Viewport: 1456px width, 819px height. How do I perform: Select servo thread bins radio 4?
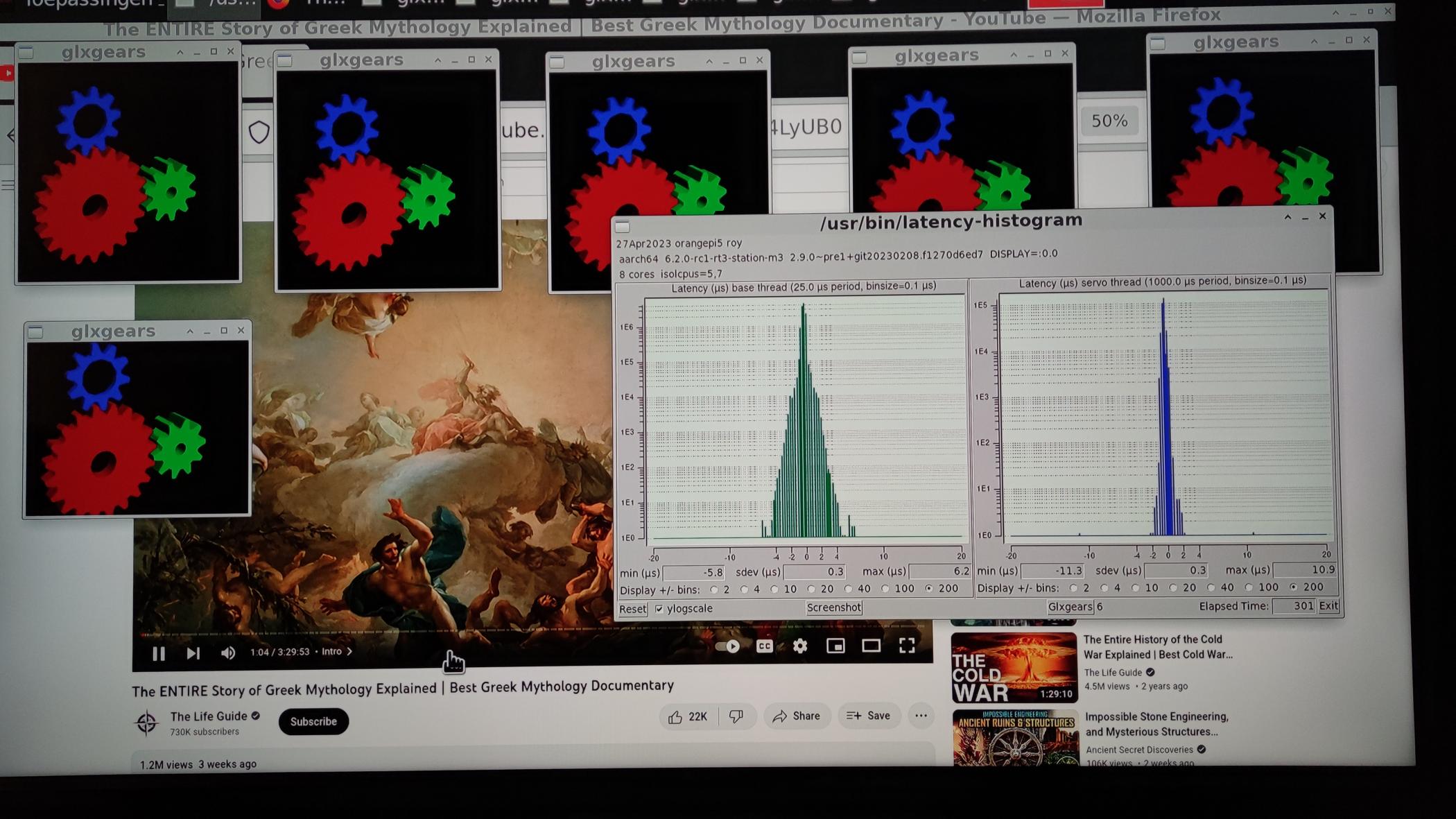[x=1104, y=588]
